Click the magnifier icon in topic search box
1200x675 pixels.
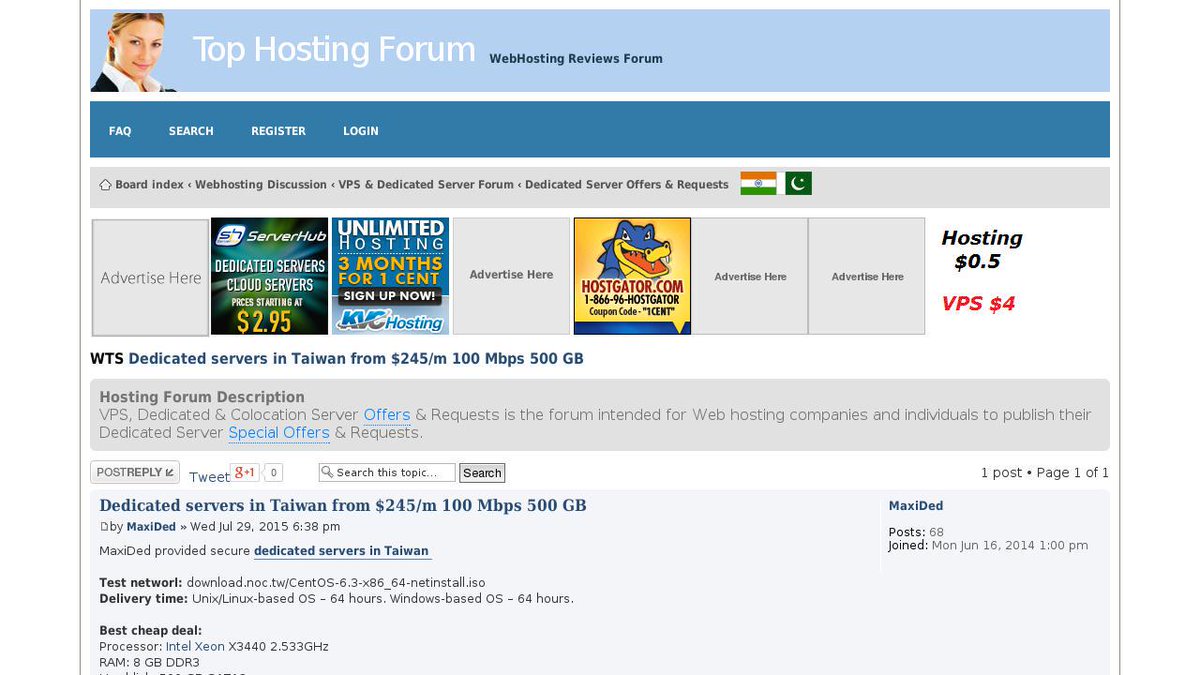click(x=326, y=472)
